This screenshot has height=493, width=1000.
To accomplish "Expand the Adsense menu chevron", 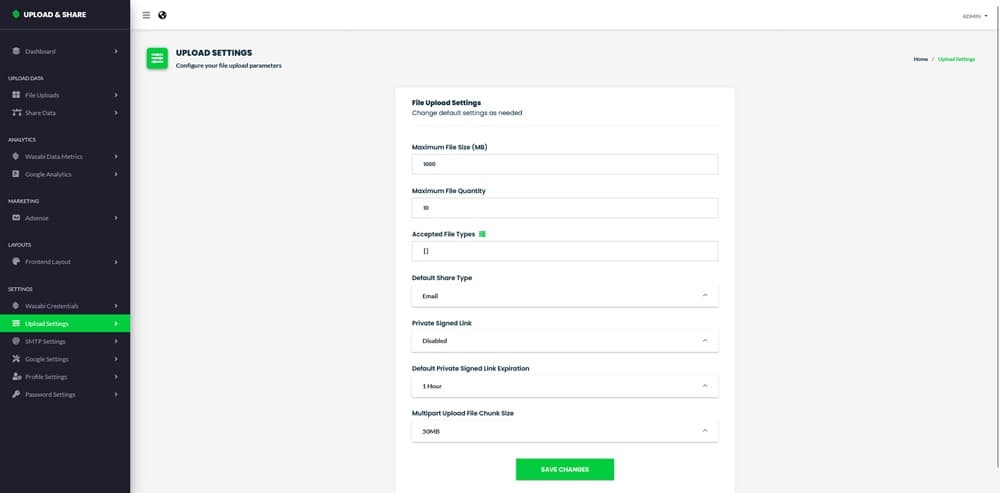I will click(116, 218).
